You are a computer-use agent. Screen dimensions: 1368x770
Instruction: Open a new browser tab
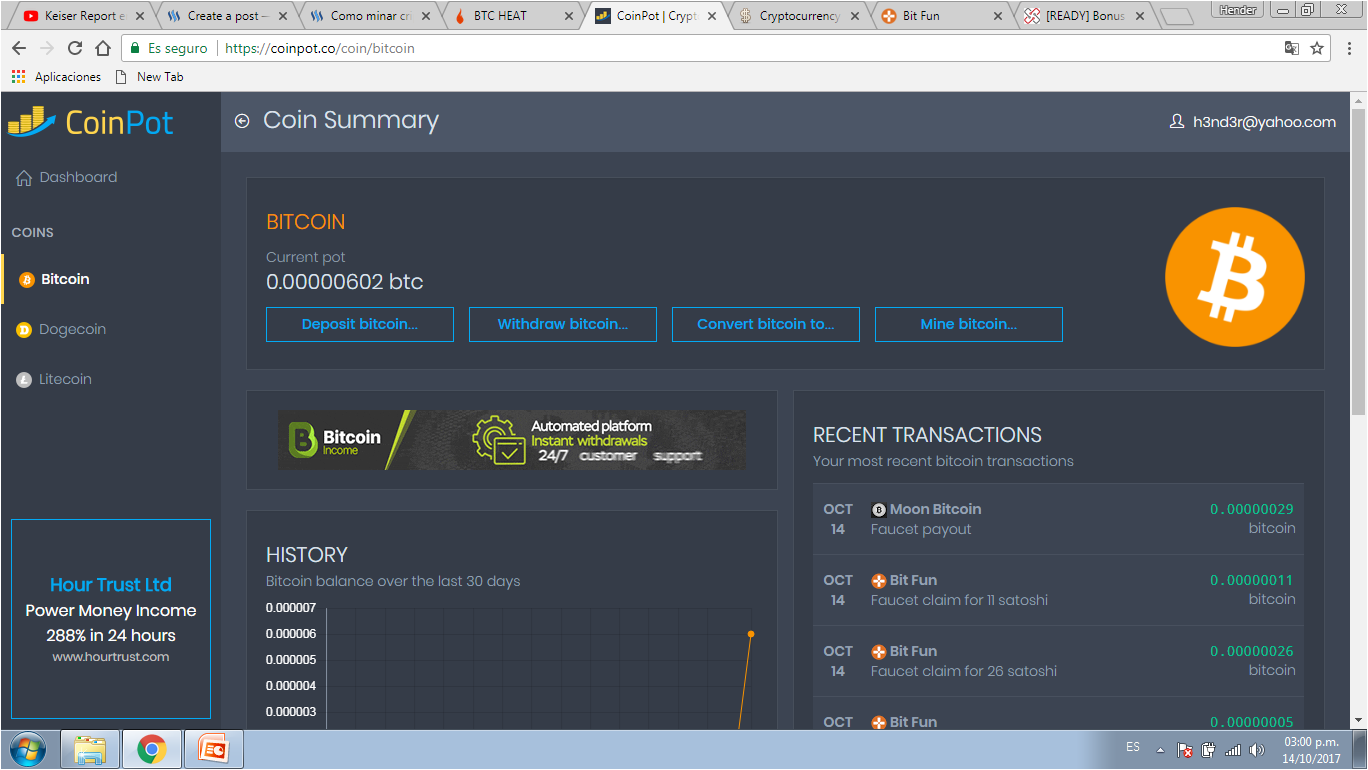pyautogui.click(x=1179, y=17)
